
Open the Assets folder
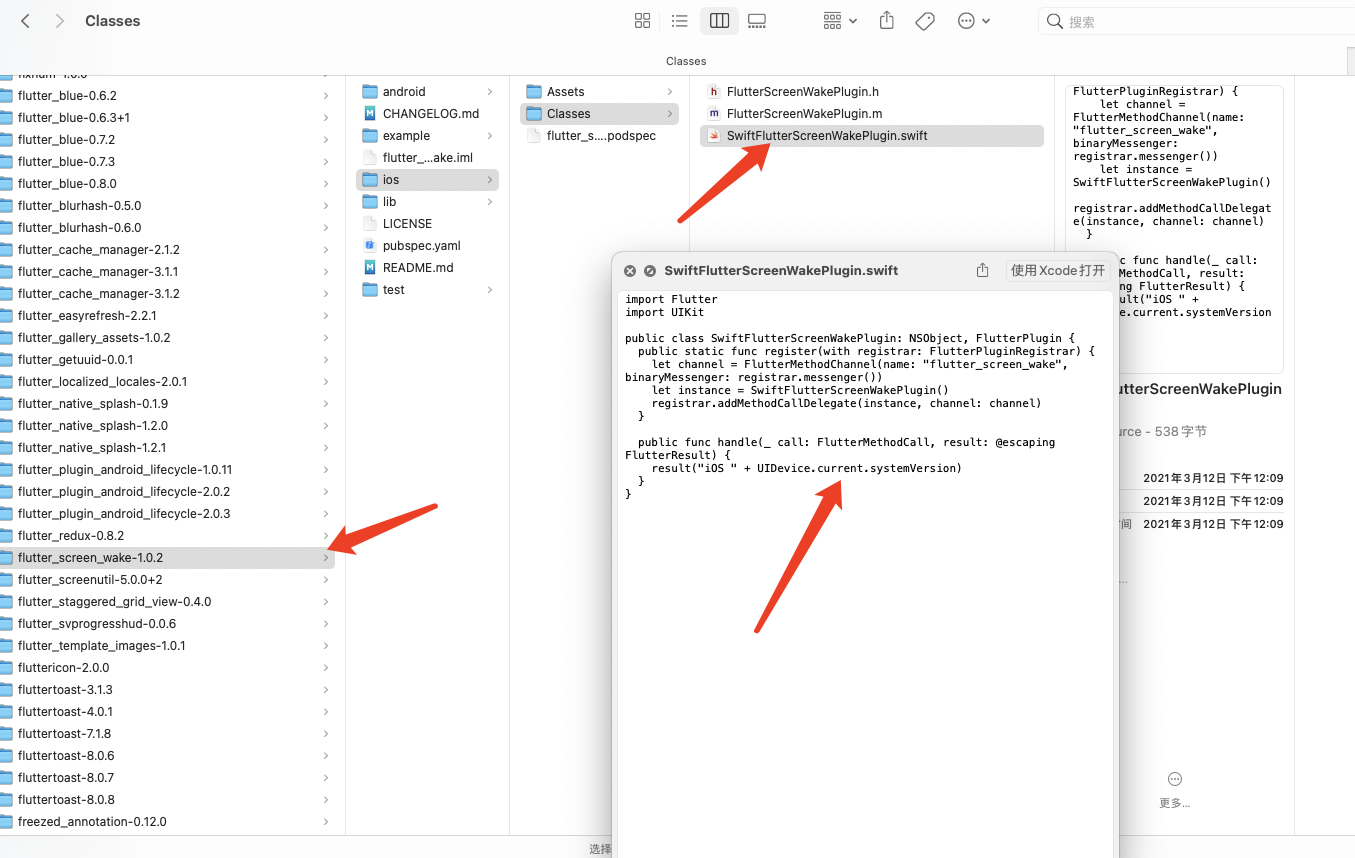[599, 92]
